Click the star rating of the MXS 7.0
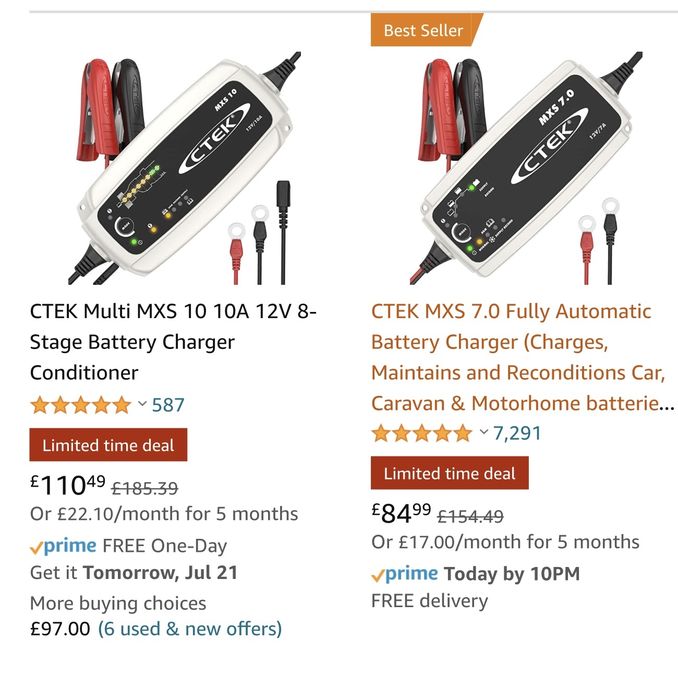 (x=421, y=433)
